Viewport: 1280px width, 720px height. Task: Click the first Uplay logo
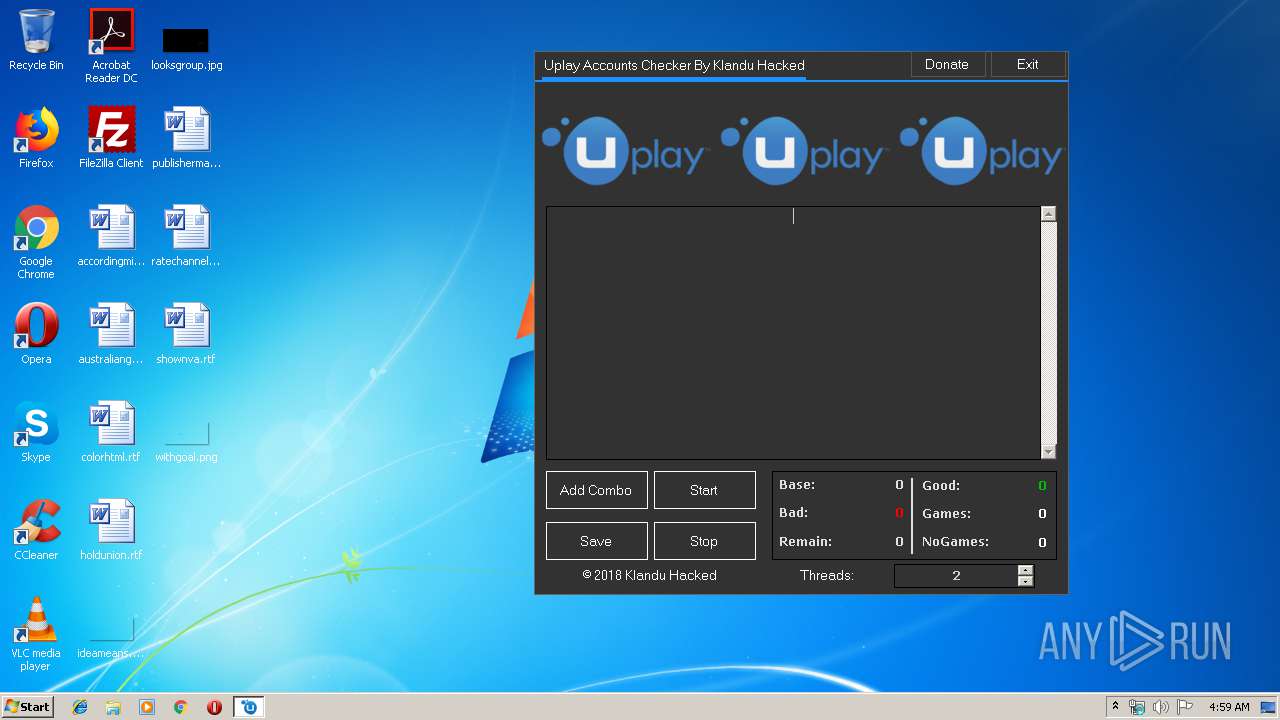coord(626,150)
